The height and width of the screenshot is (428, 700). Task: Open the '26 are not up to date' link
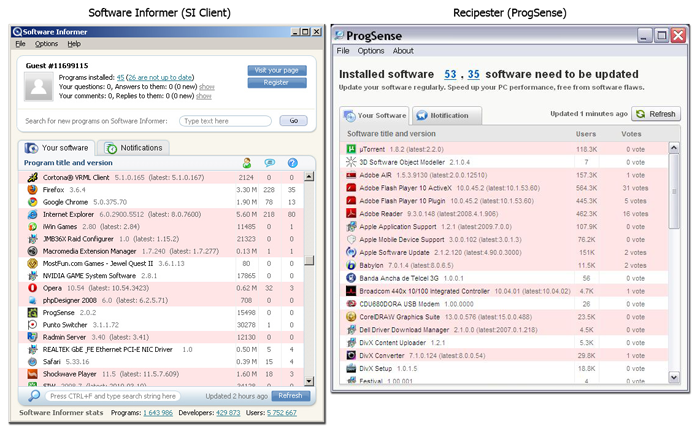coord(162,76)
